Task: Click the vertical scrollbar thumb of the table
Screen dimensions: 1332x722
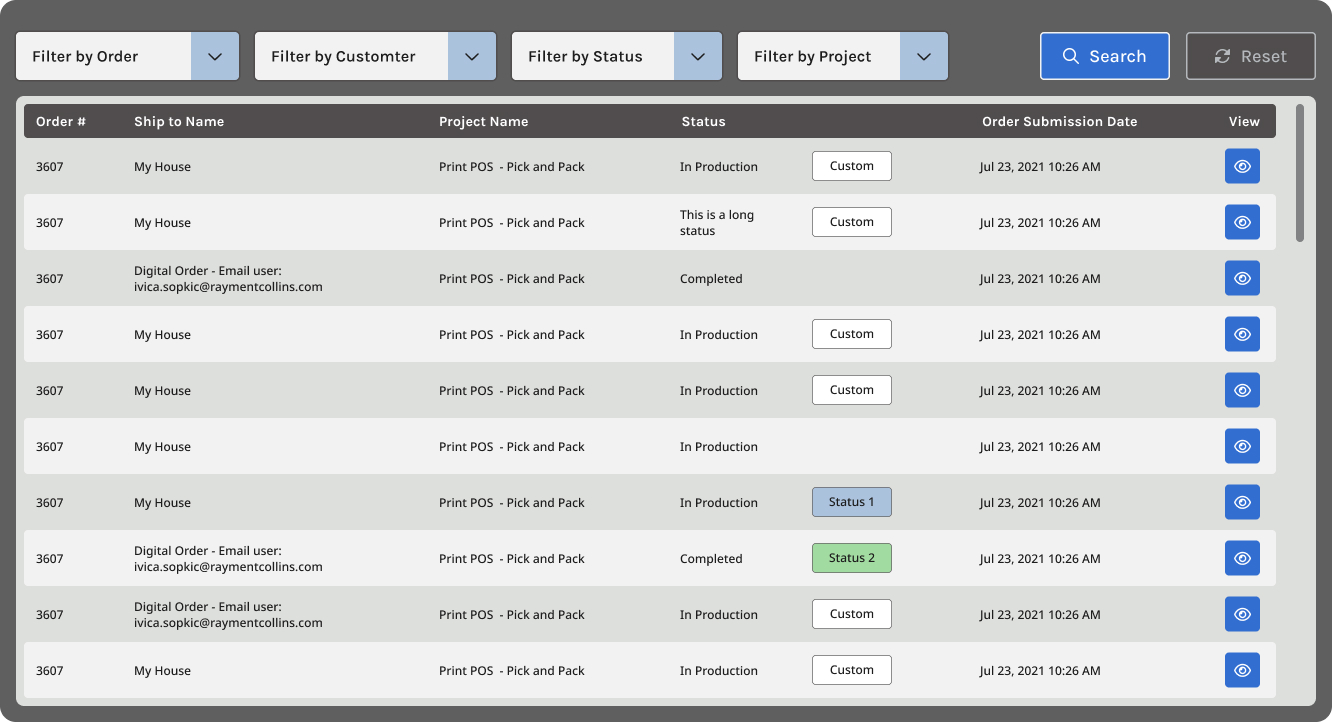Action: pyautogui.click(x=1300, y=173)
